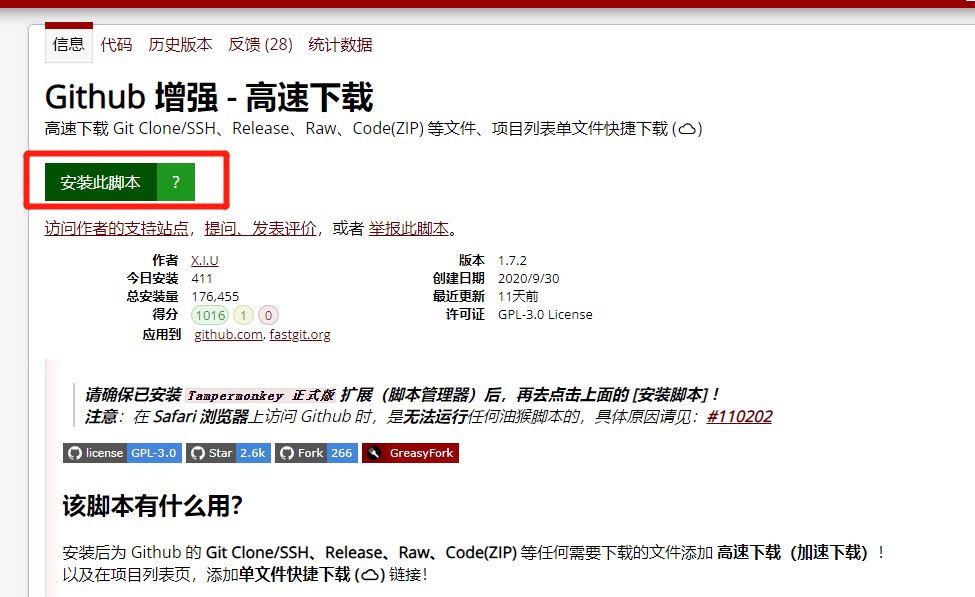Click the title Github 增强 - 高速下载
This screenshot has height=597, width=975.
point(209,97)
